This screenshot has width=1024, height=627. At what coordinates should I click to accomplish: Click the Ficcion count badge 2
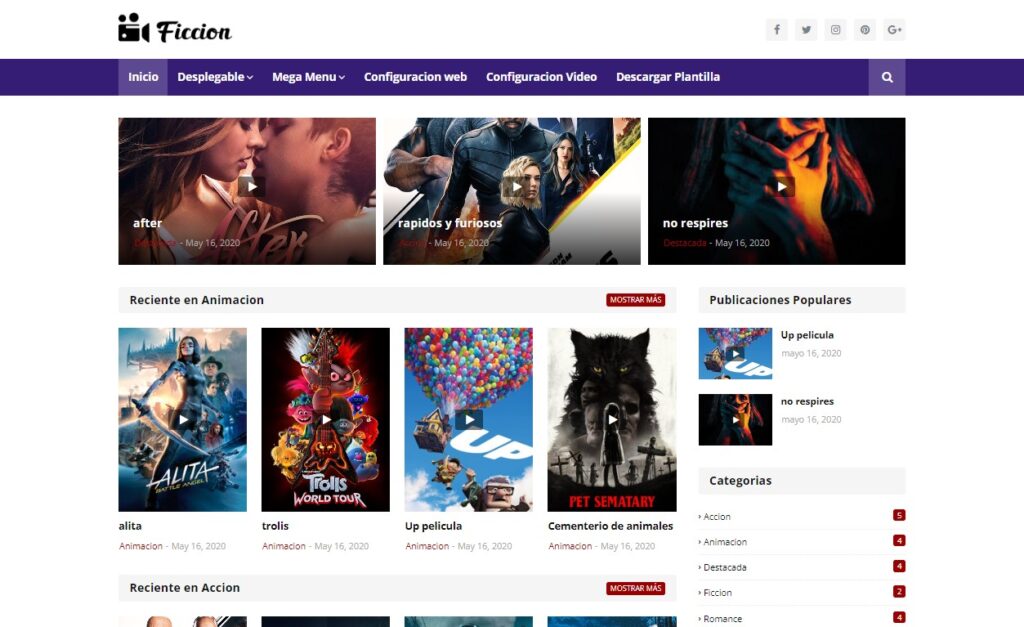click(899, 592)
